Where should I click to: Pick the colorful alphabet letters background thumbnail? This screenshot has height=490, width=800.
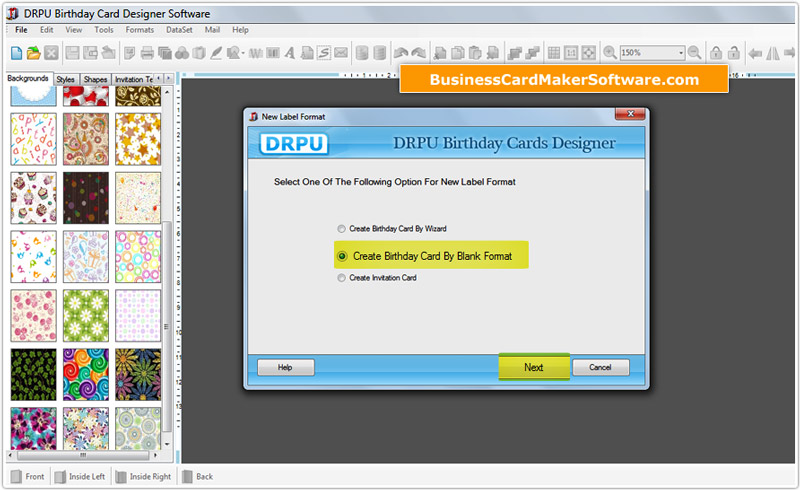(34, 139)
